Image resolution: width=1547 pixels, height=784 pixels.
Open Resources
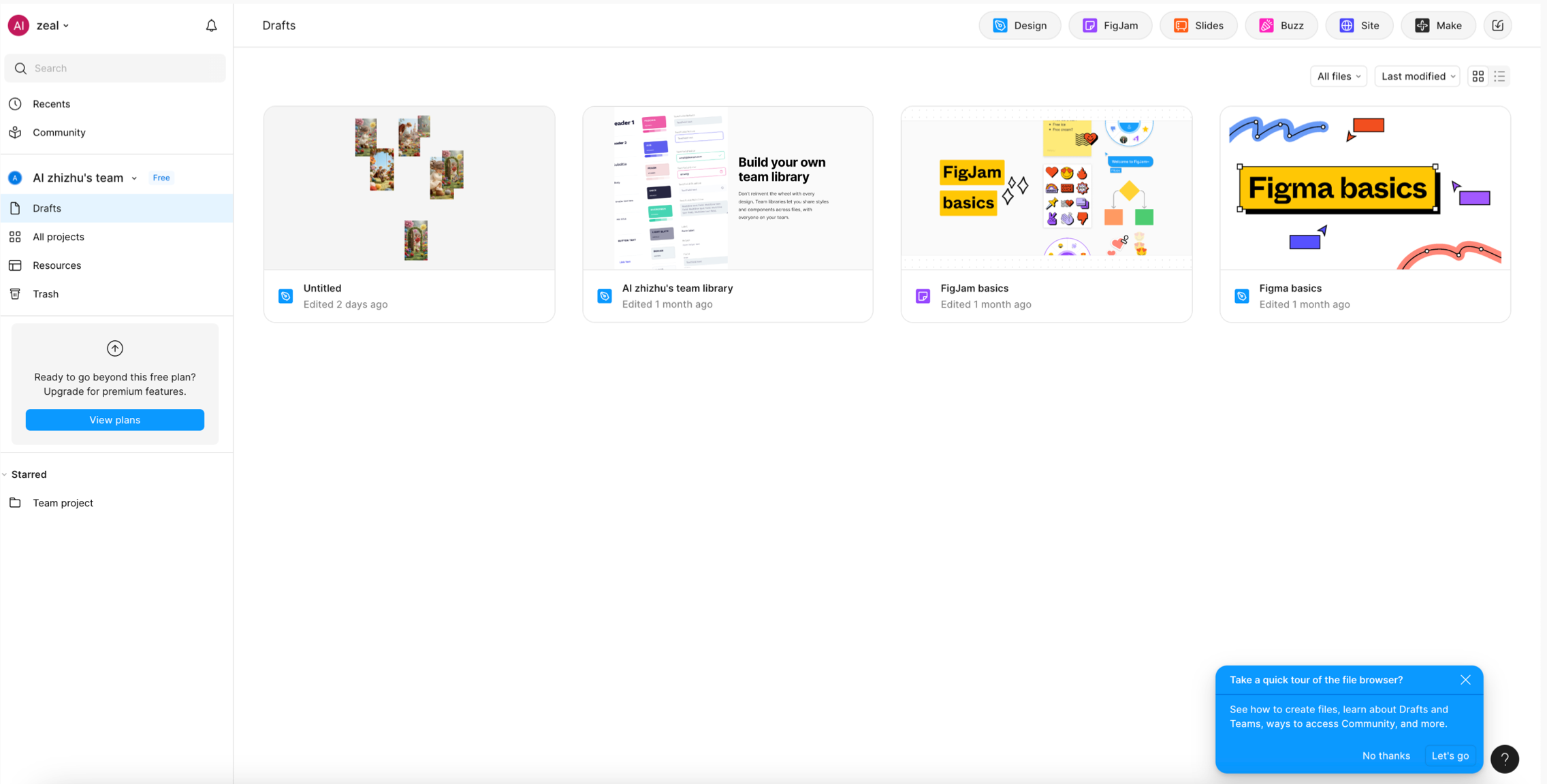click(x=116, y=265)
